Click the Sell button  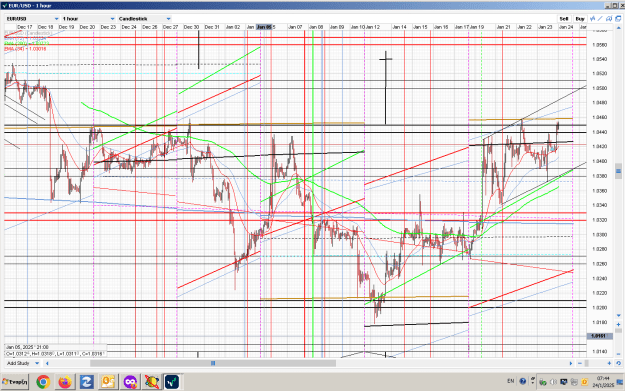564,19
